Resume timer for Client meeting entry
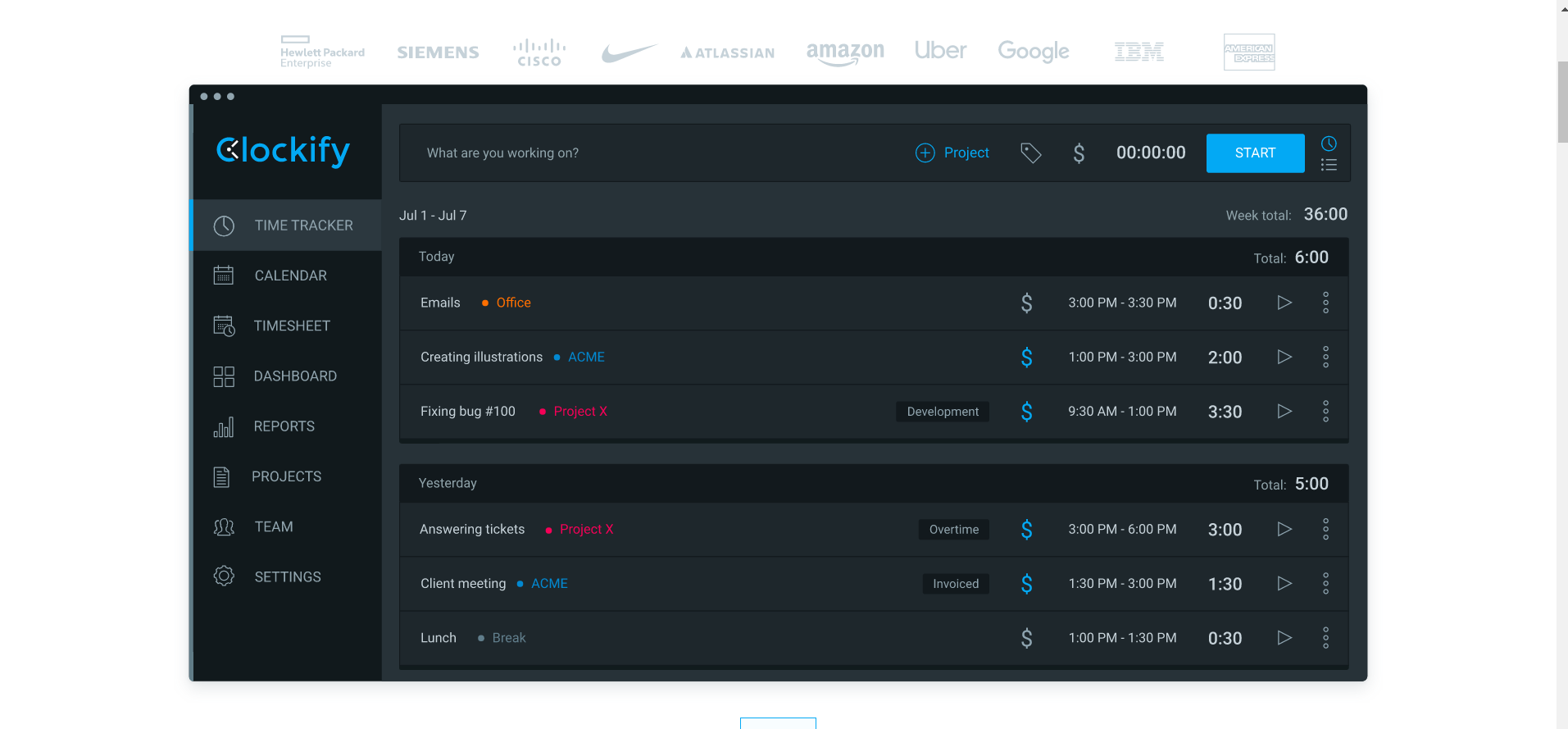The width and height of the screenshot is (1568, 729). point(1284,583)
